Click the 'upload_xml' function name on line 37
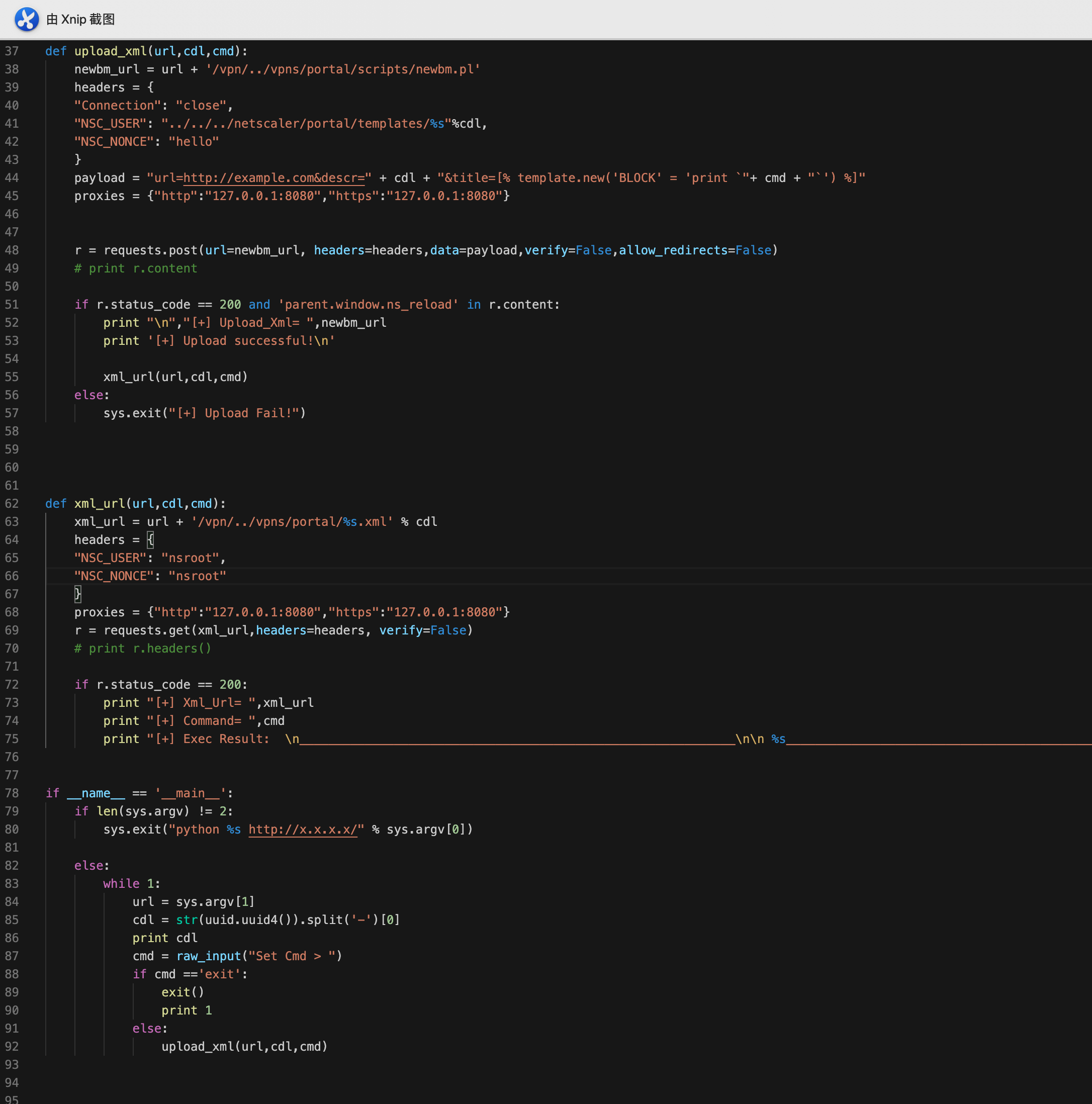Viewport: 1092px width, 1104px height. (110, 51)
